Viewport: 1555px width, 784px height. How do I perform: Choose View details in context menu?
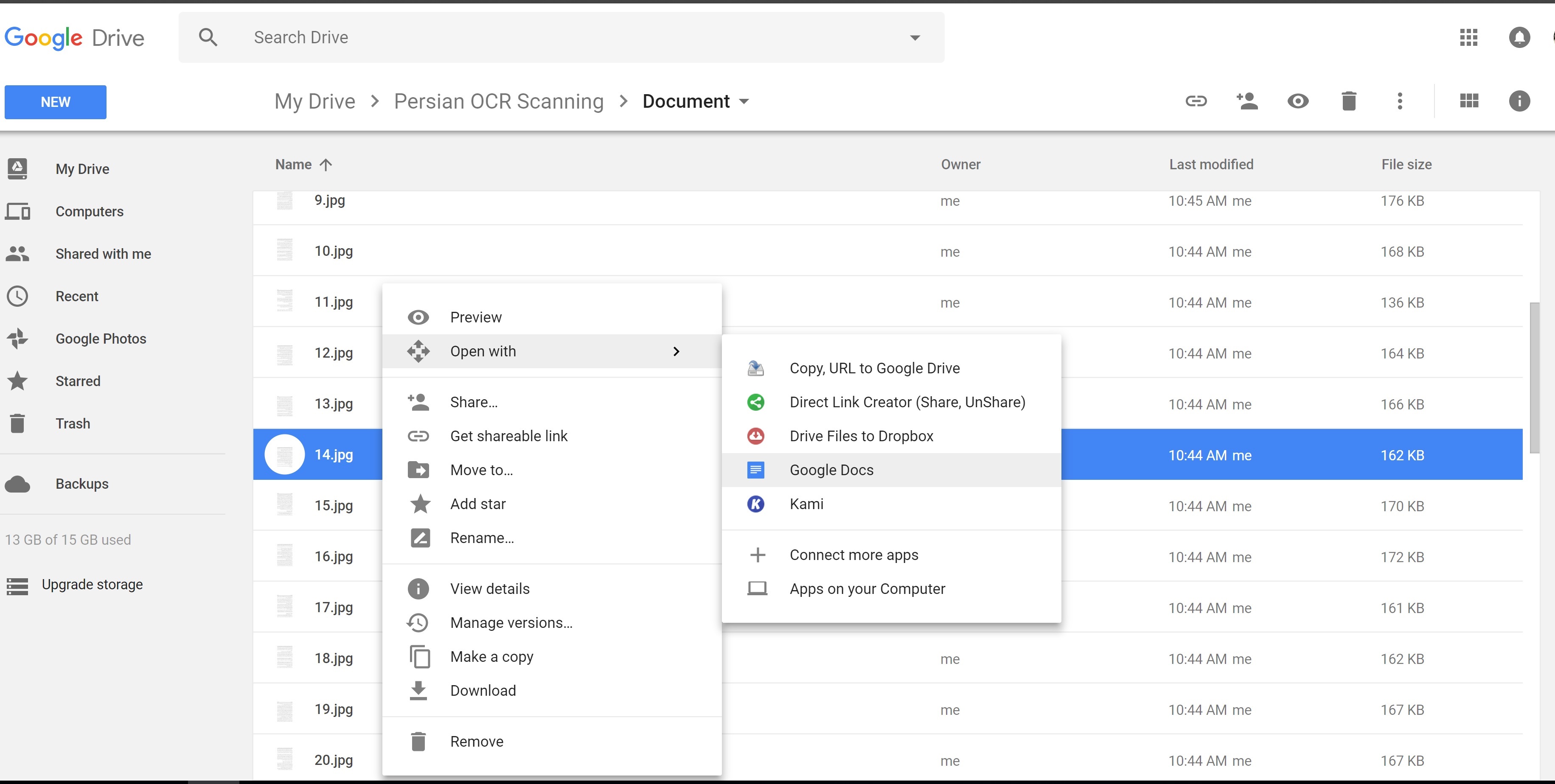click(x=552, y=588)
